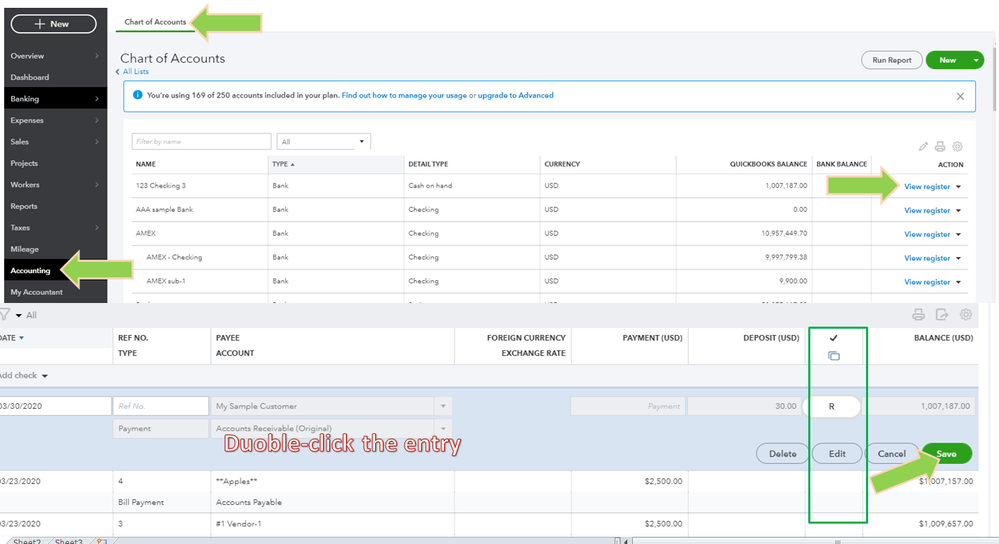This screenshot has height=544, width=999.
Task: Open the account type filter dropdown
Action: pyautogui.click(x=323, y=141)
